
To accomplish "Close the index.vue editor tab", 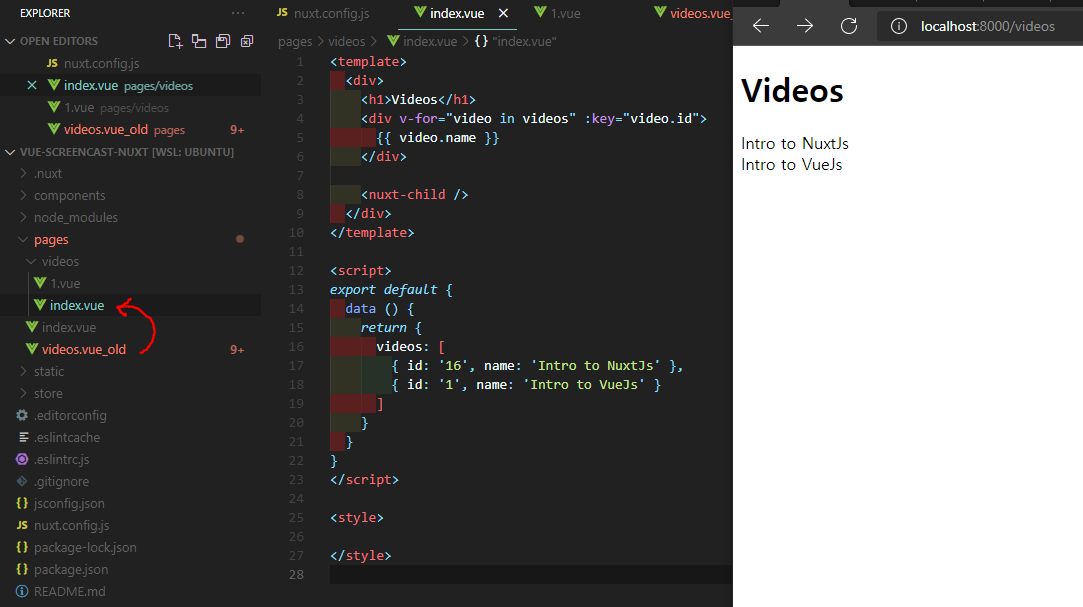I will pyautogui.click(x=504, y=13).
